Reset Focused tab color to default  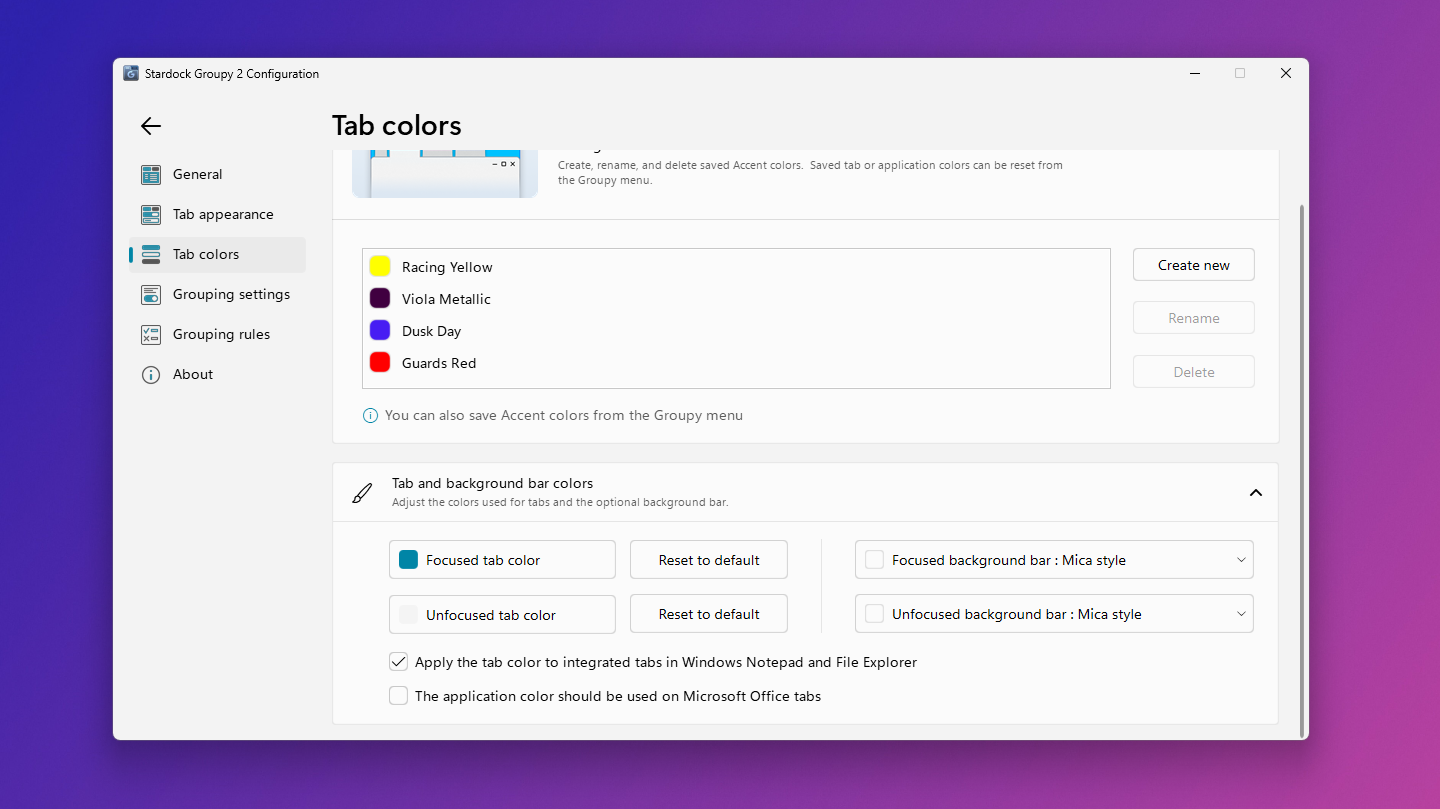coord(709,560)
